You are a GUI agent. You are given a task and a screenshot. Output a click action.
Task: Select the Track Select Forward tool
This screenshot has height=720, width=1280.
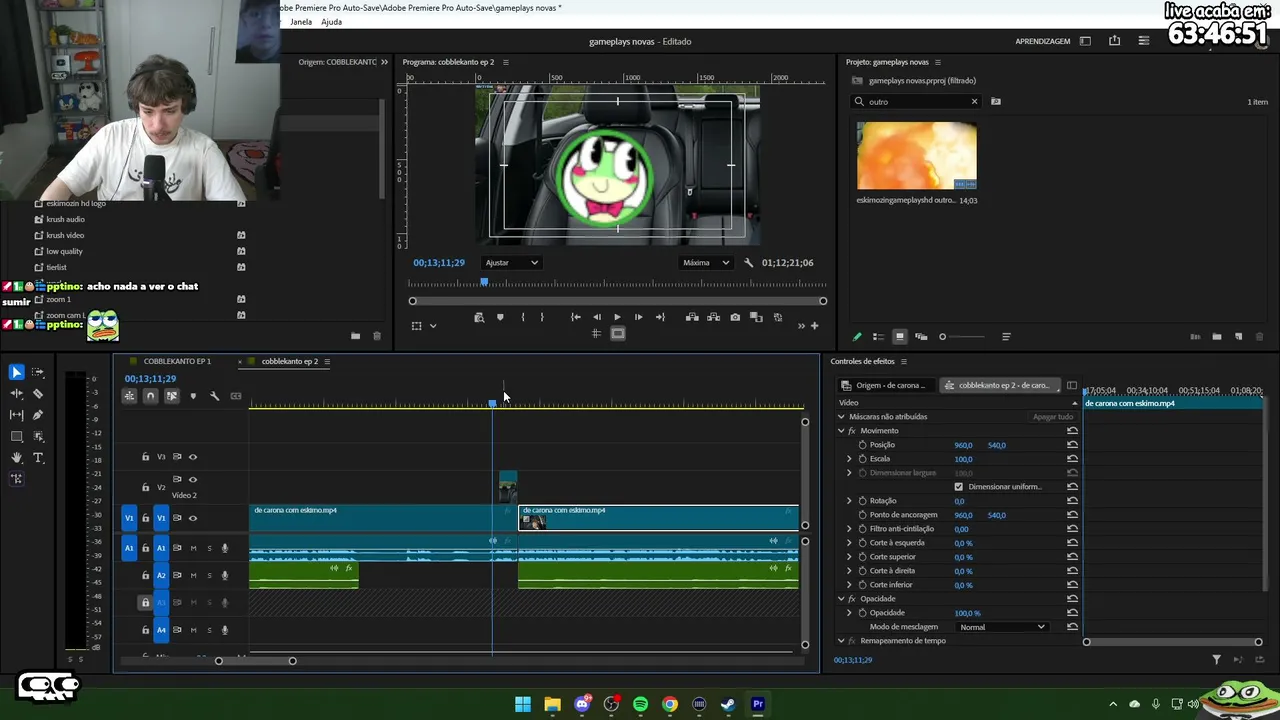click(x=38, y=372)
